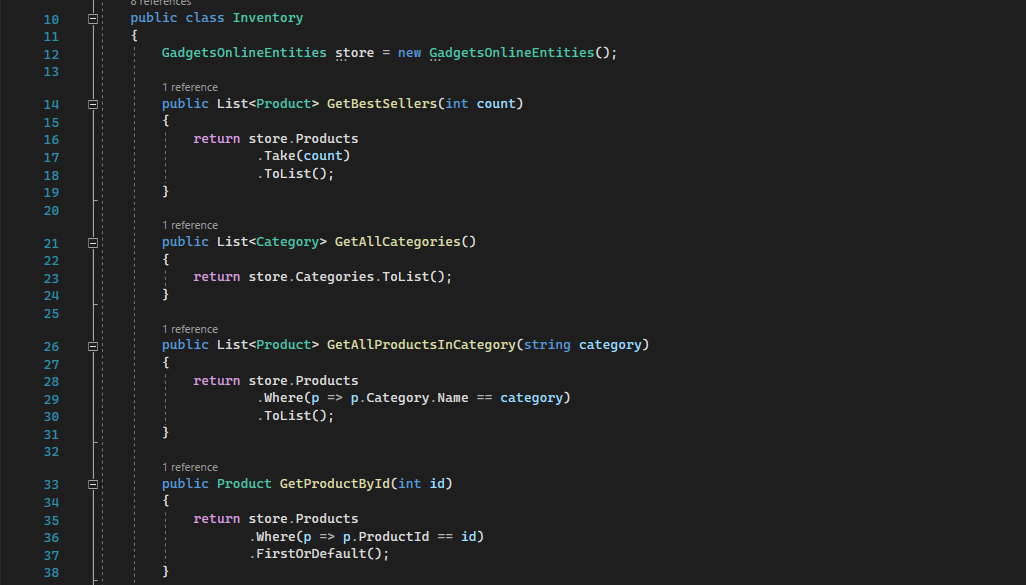Image resolution: width=1026 pixels, height=585 pixels.
Task: Collapse the GetAllProductsInCategory method region
Action: [x=93, y=346]
